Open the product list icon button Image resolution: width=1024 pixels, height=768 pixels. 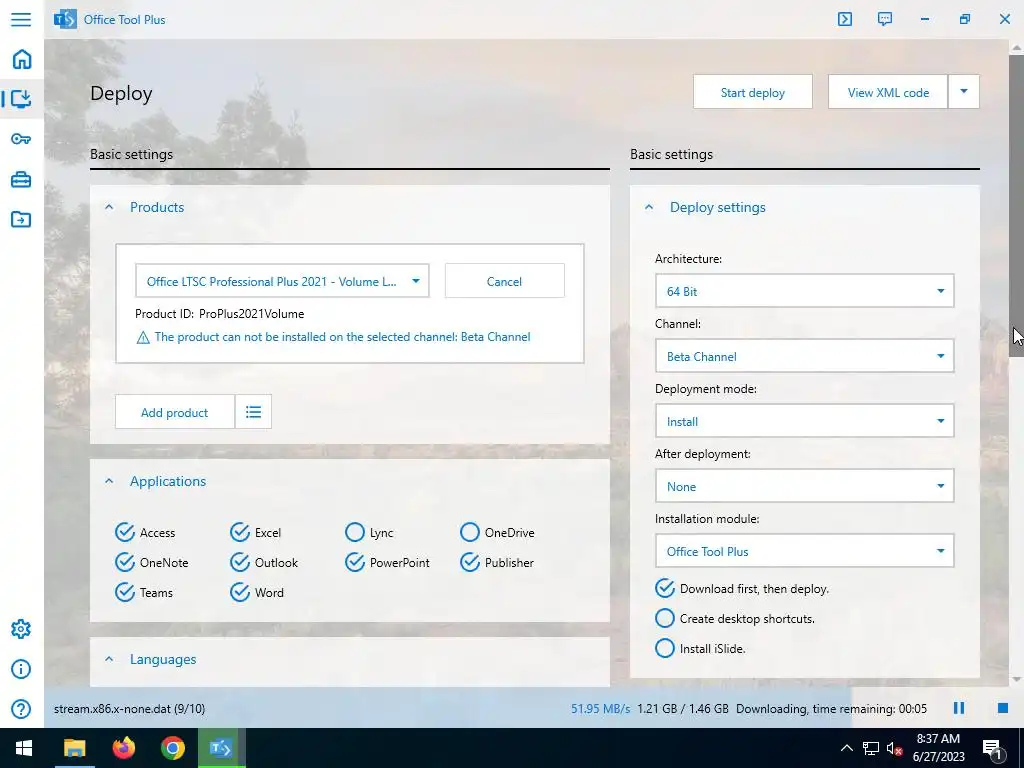253,412
